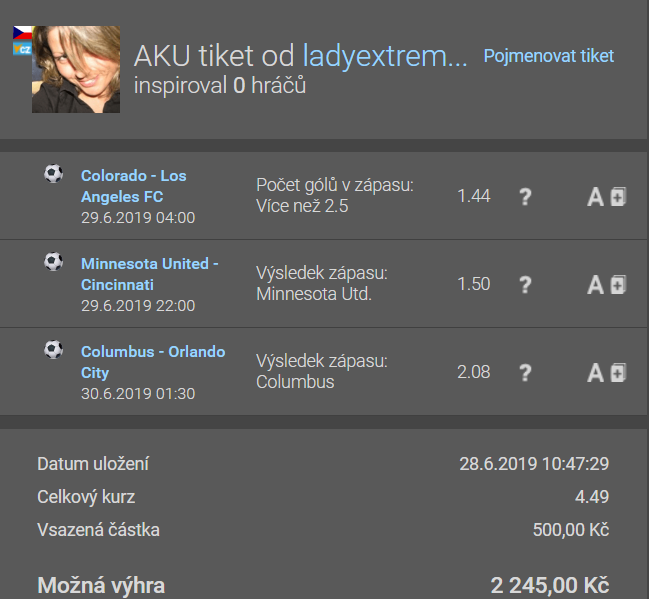Click the 2.08 odds value
The height and width of the screenshot is (599, 649).
click(x=473, y=372)
